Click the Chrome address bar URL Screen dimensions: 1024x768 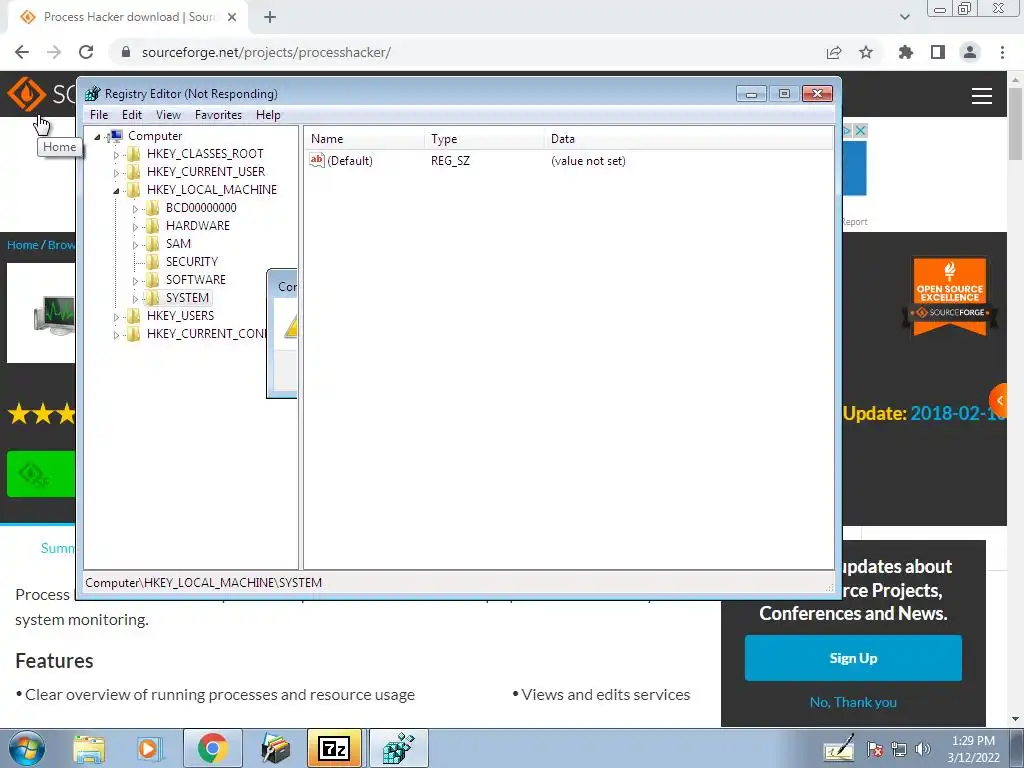pos(266,52)
